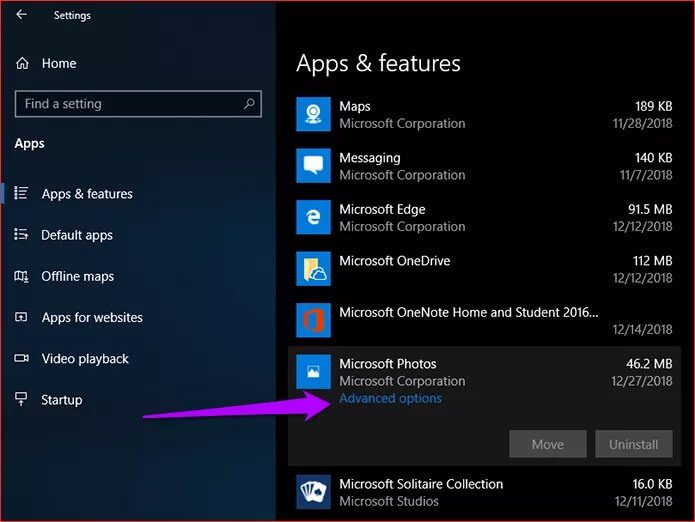Click the OneNote Office app icon
695x522 pixels.
point(313,320)
